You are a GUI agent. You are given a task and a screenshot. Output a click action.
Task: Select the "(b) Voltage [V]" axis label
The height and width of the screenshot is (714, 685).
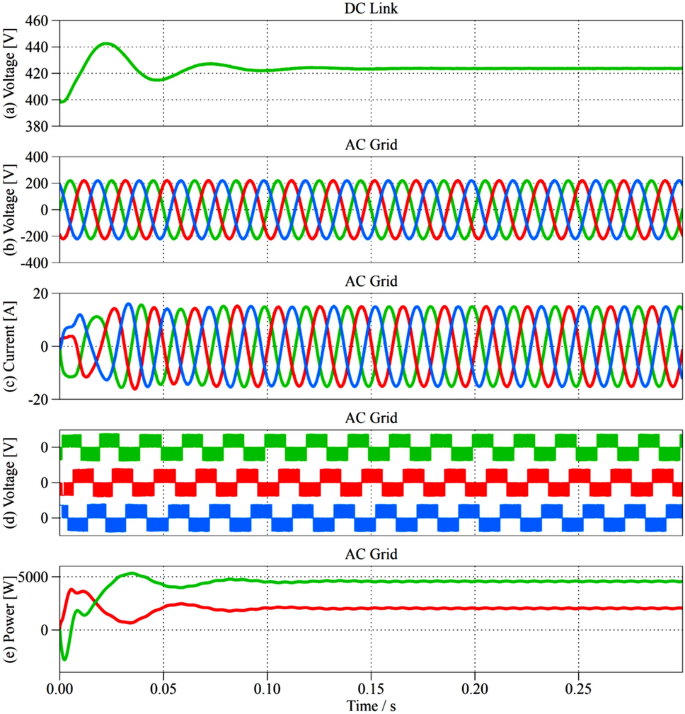pyautogui.click(x=11, y=209)
